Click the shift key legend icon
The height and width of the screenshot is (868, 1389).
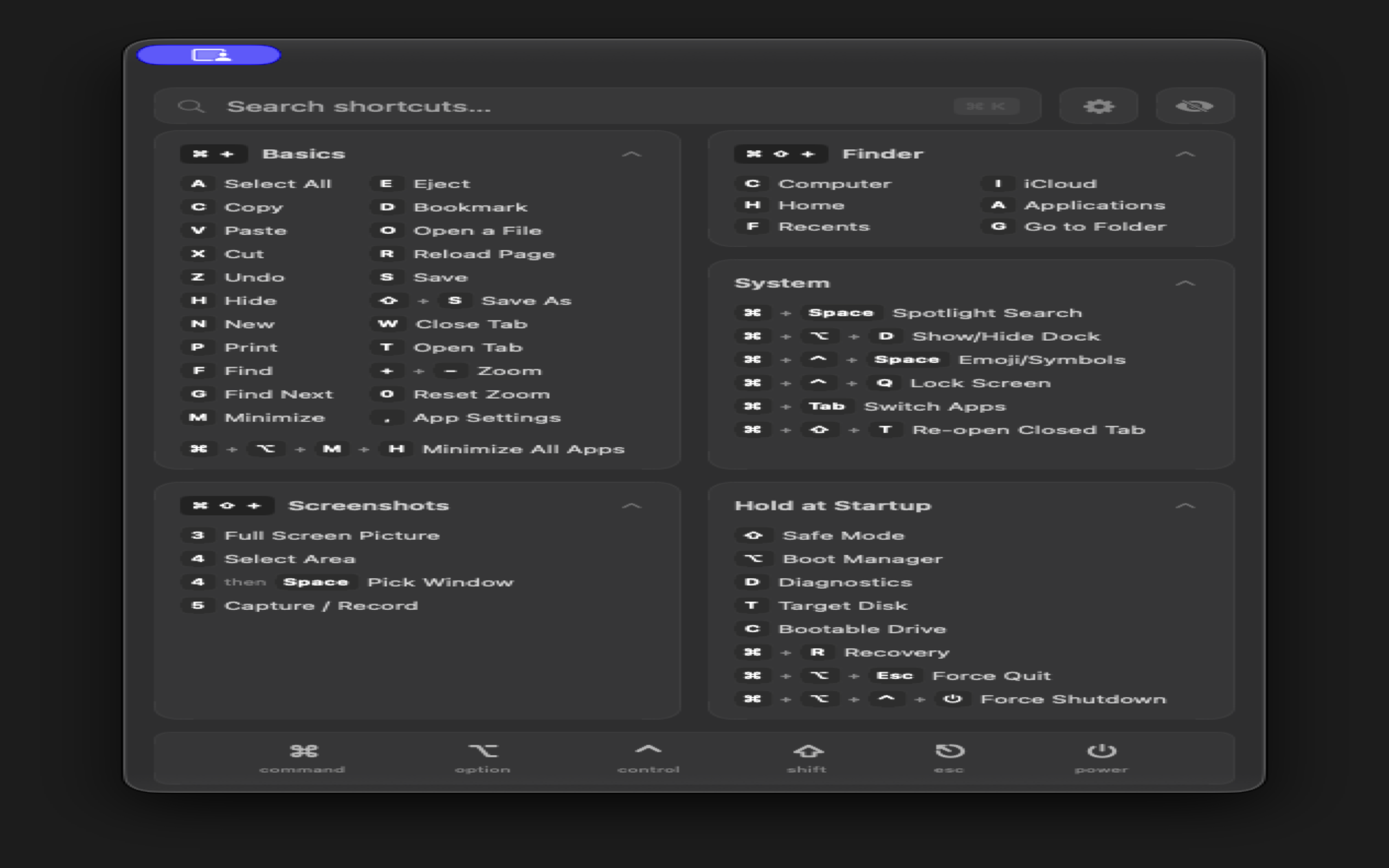(807, 751)
